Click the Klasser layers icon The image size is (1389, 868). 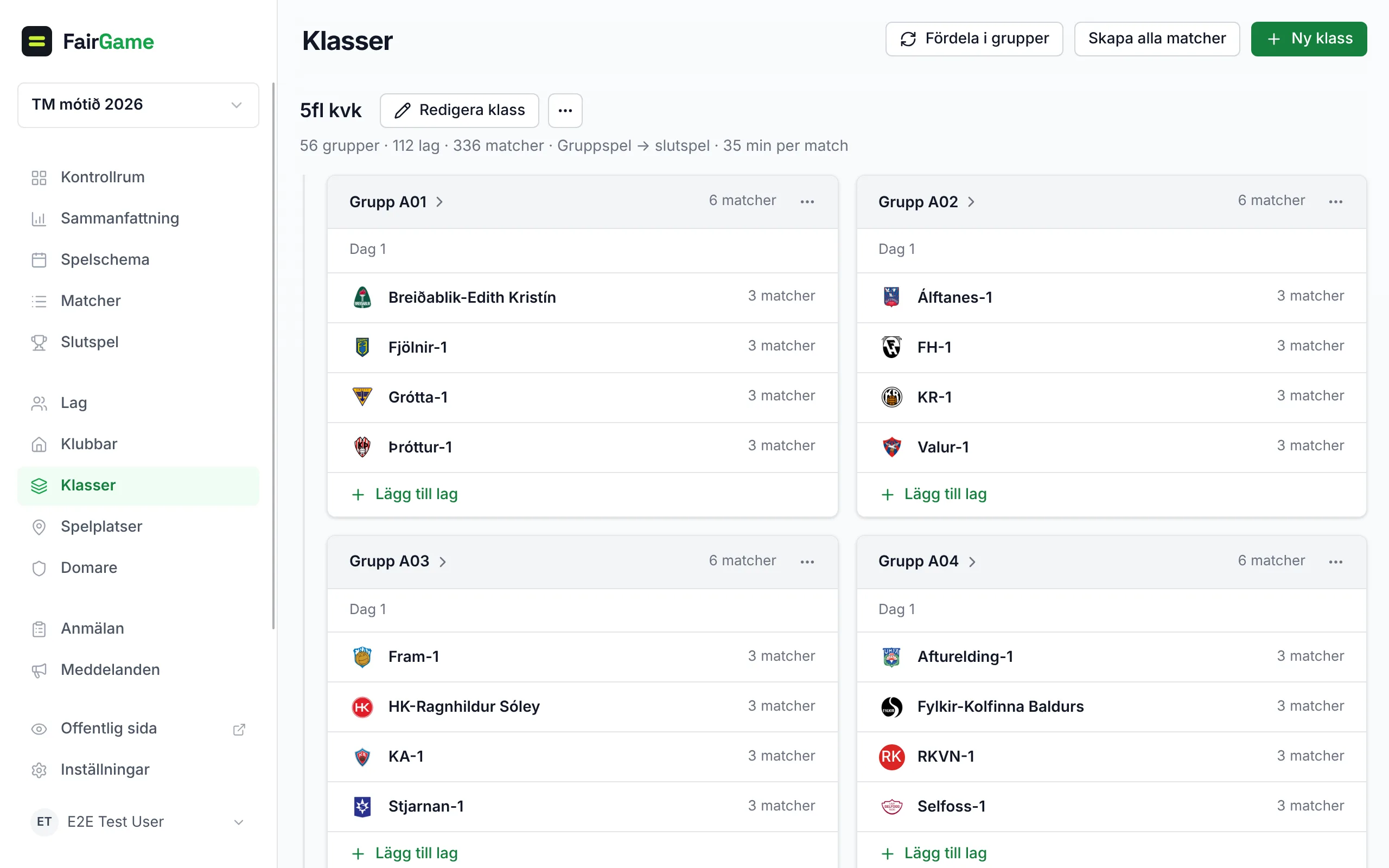point(39,486)
